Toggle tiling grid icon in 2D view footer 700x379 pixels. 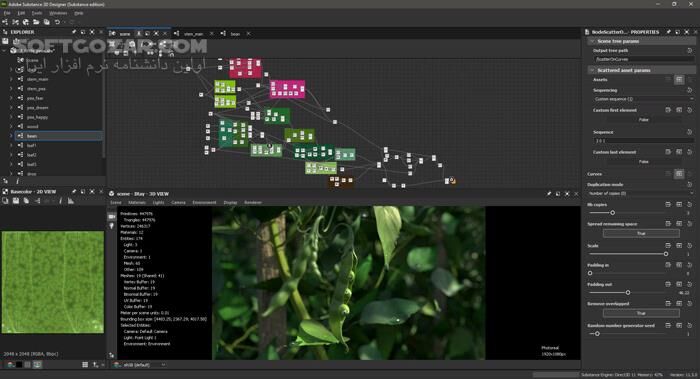(x=85, y=365)
